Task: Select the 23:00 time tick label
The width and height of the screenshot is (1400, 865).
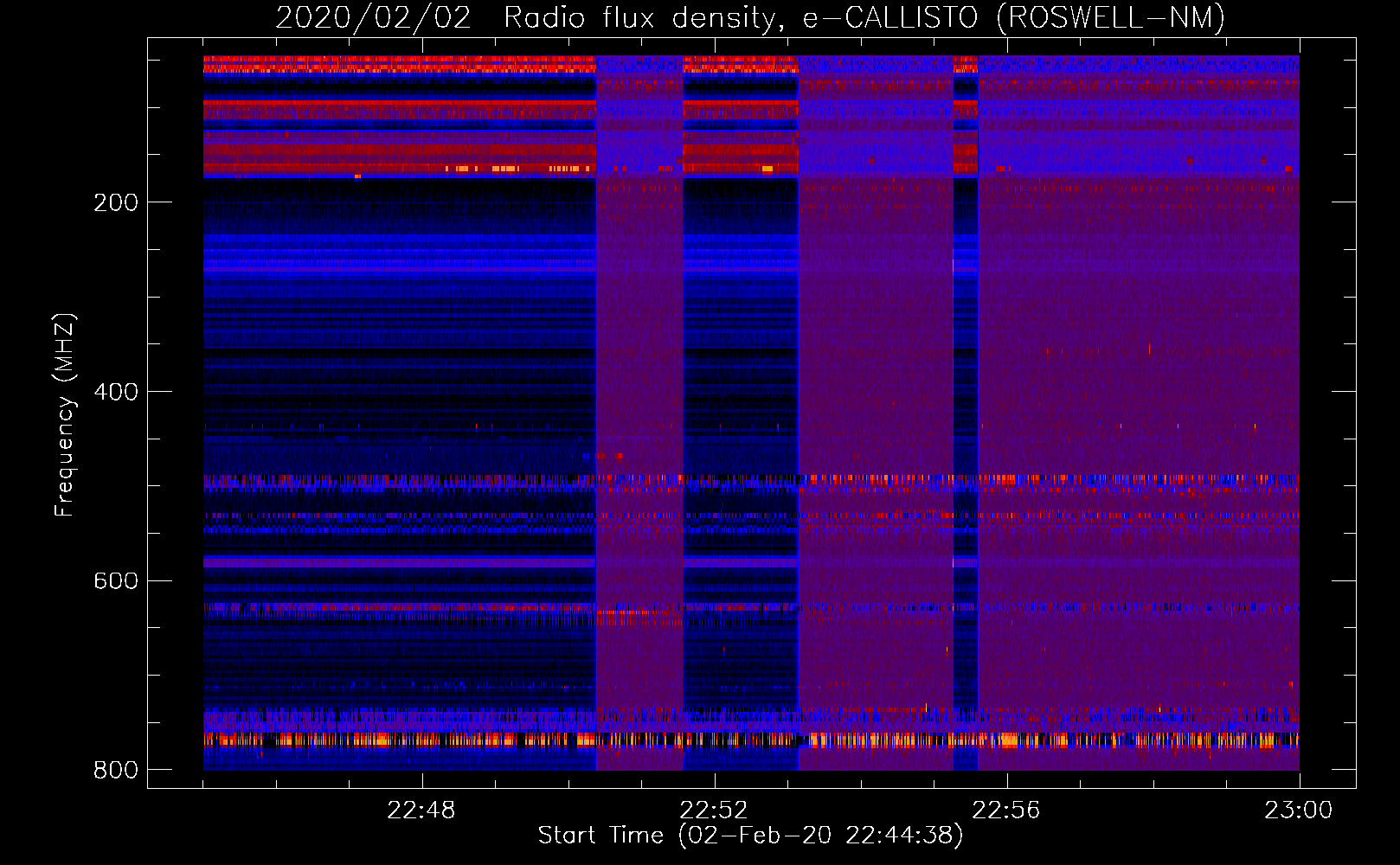Action: click(1299, 811)
